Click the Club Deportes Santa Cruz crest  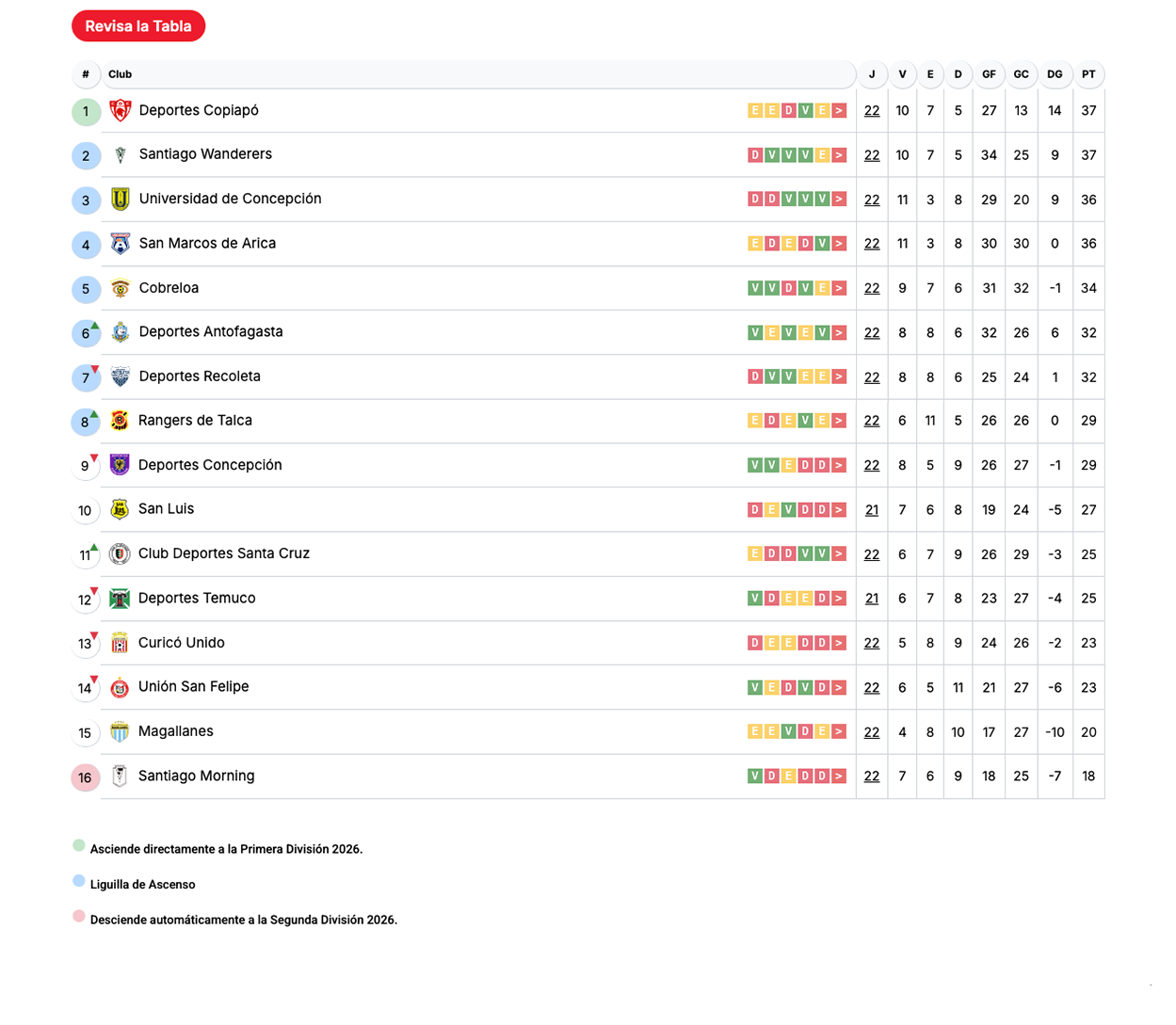point(120,554)
